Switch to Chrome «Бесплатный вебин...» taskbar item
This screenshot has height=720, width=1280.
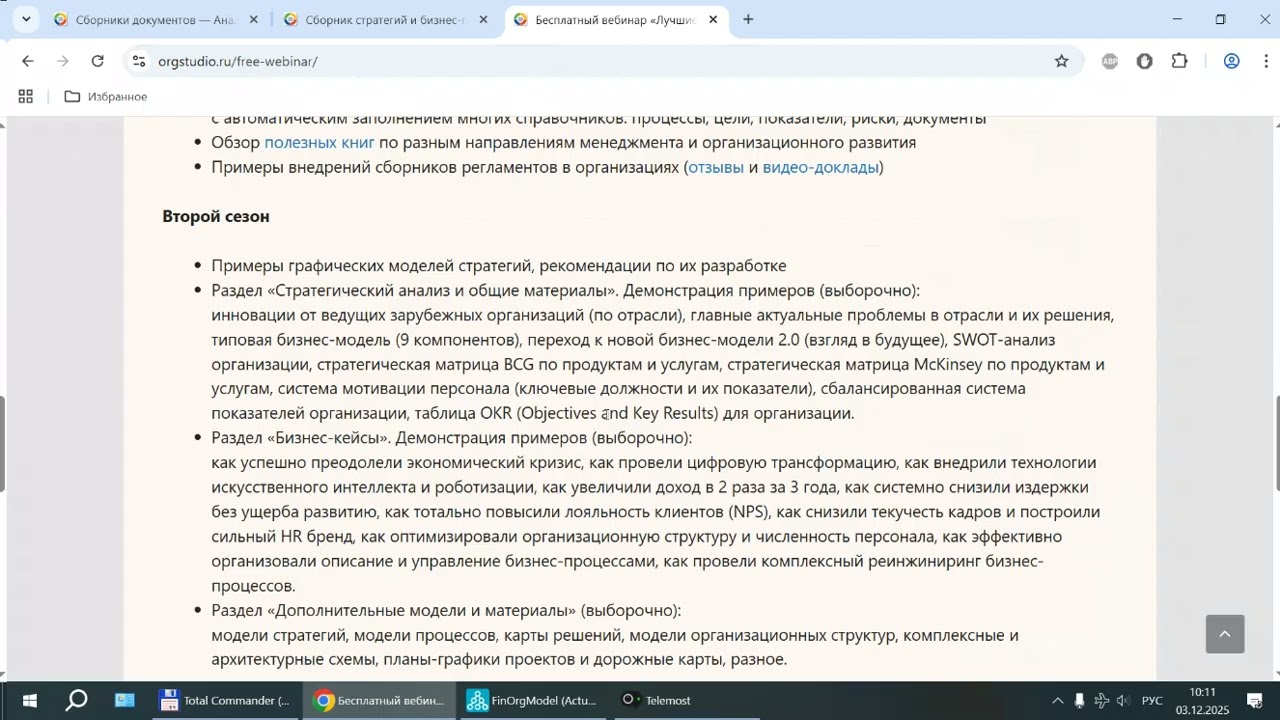[x=381, y=700]
